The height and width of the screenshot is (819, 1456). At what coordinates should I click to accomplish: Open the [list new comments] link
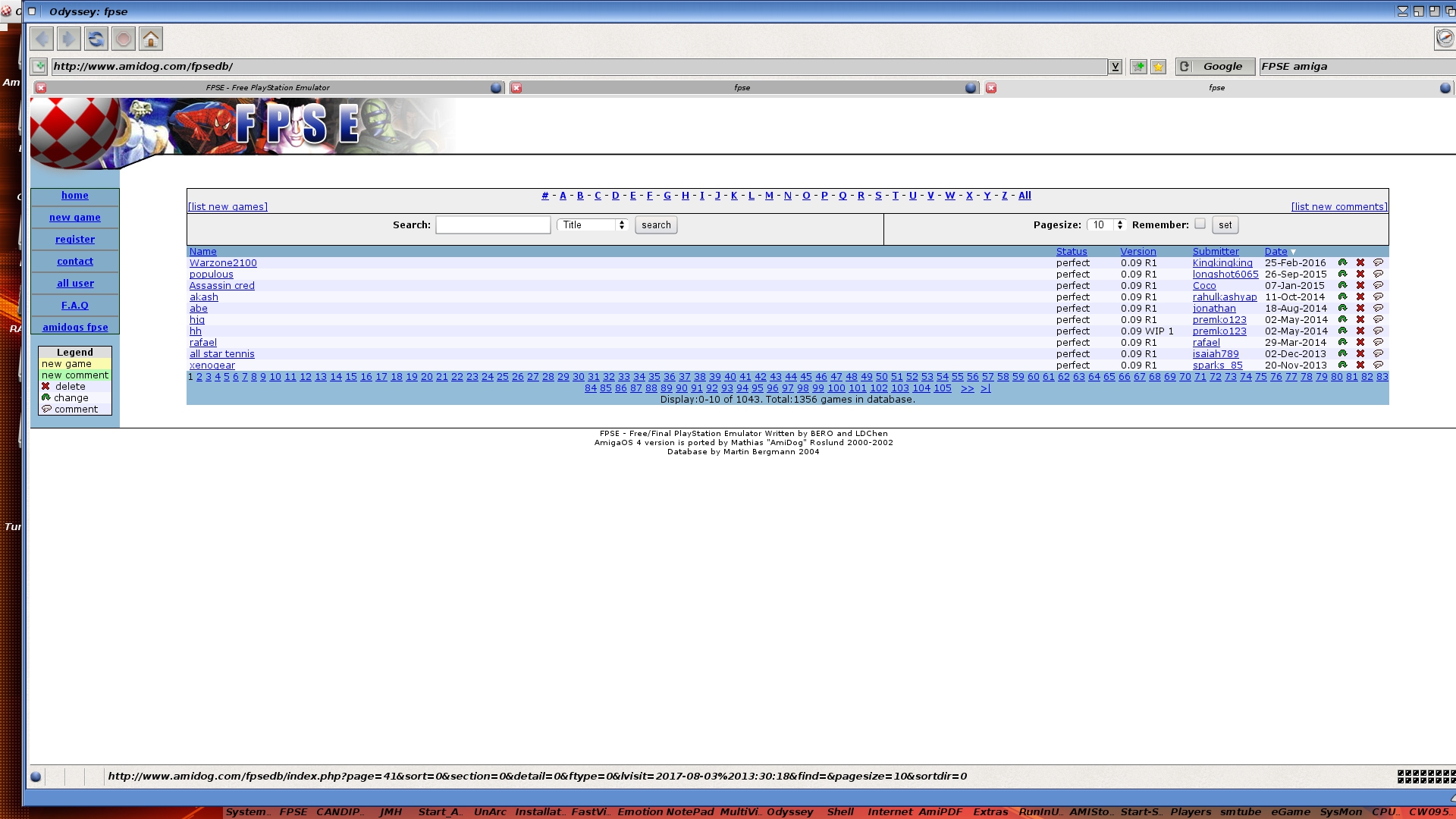(x=1339, y=207)
